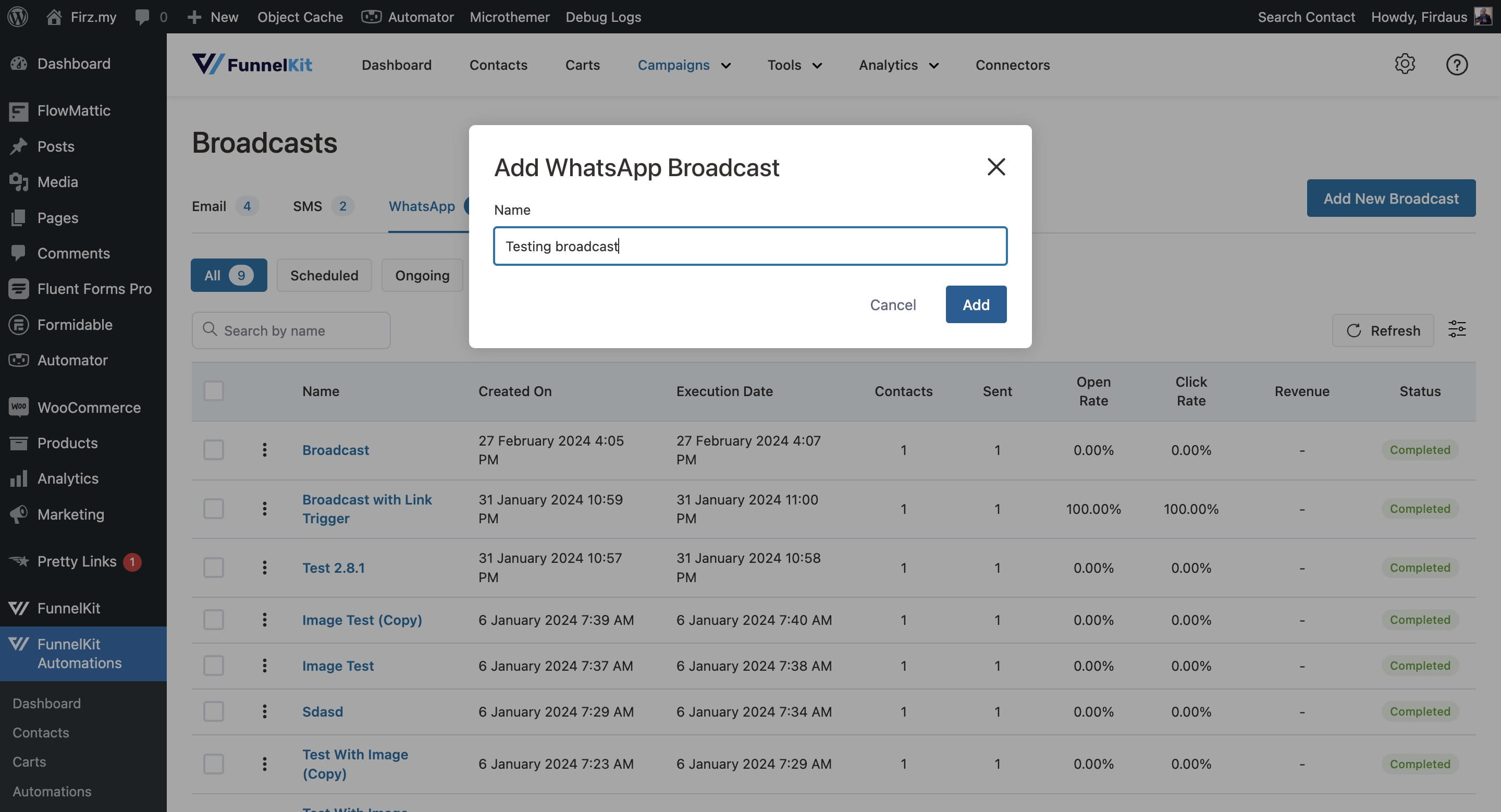Open the Broadcast with Link Trigger link

pyautogui.click(x=367, y=509)
